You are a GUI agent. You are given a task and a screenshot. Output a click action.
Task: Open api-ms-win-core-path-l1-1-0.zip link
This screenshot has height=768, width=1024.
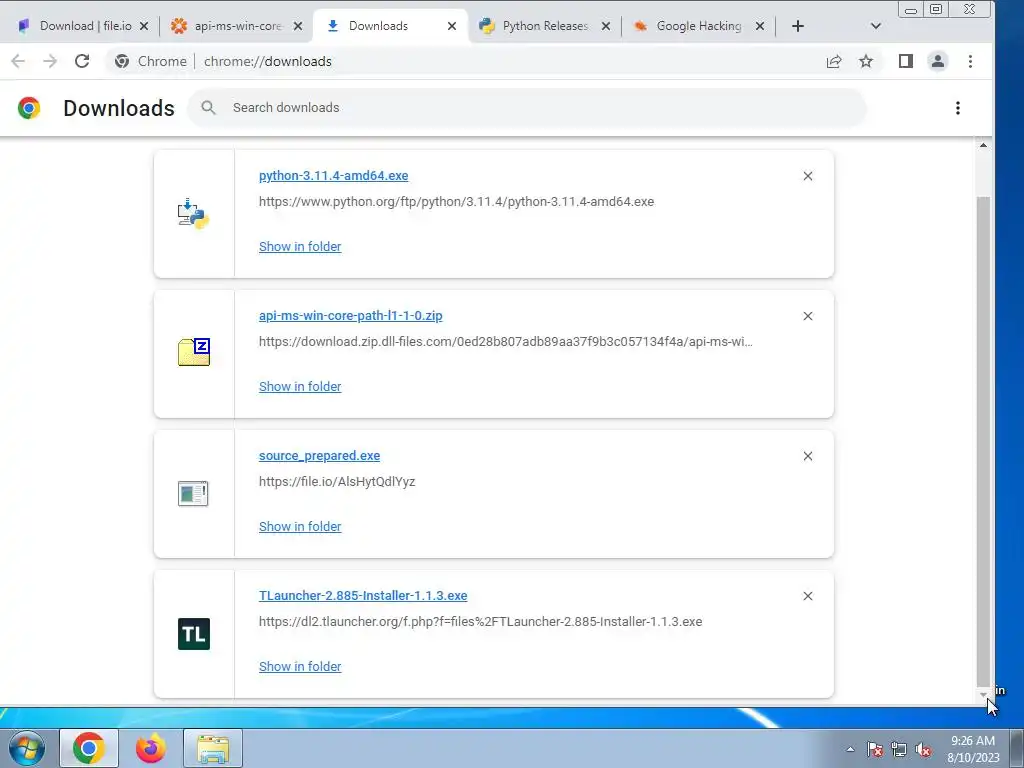(350, 315)
